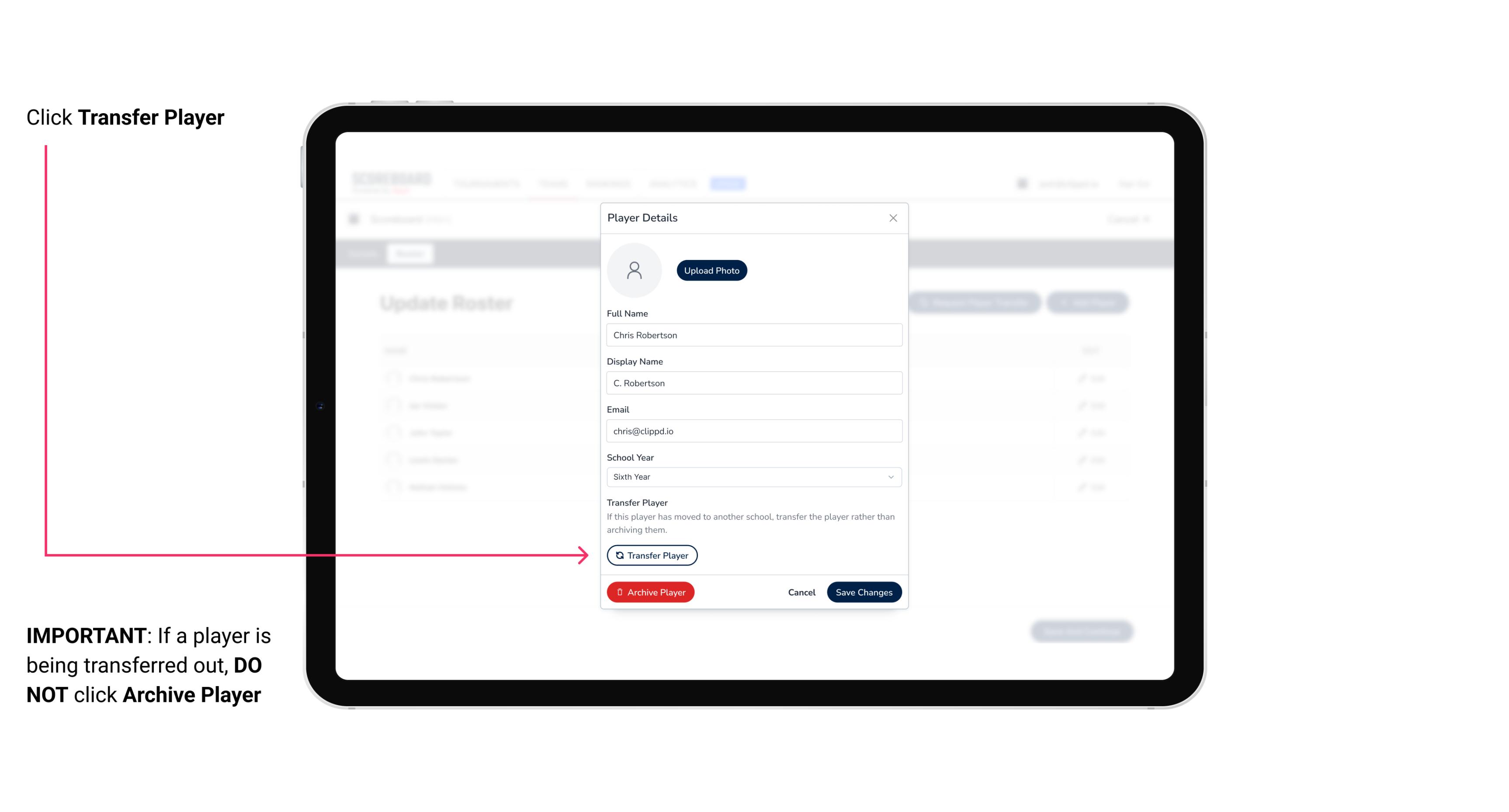Viewport: 1509px width, 812px height.
Task: Select Sixth Year from dropdown
Action: point(753,476)
